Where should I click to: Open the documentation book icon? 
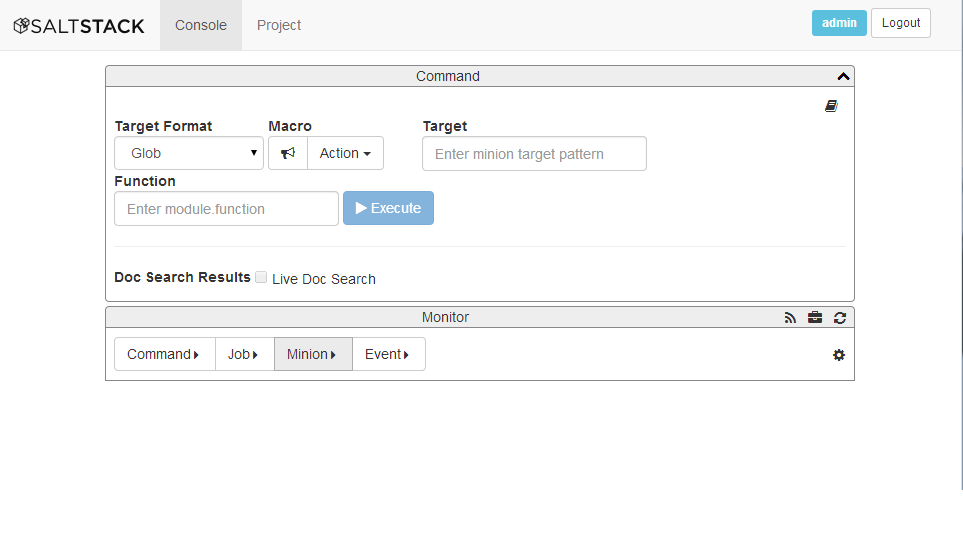(831, 106)
